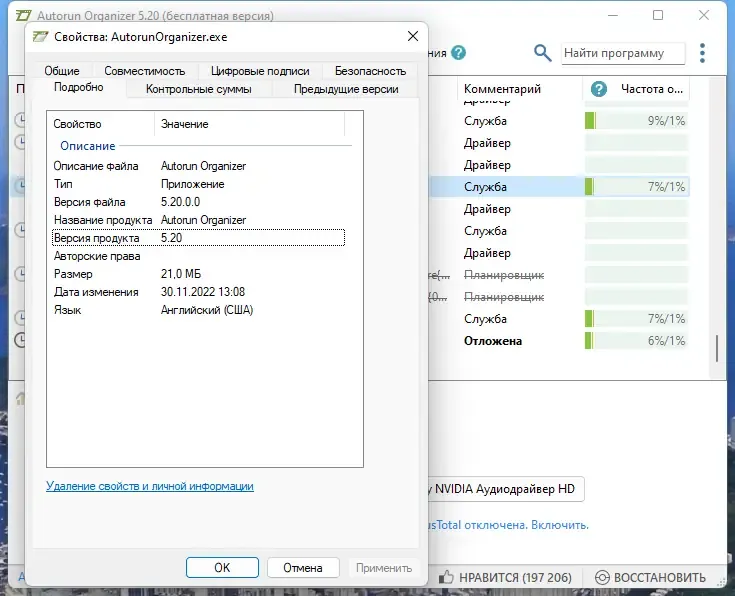Click Включить link for VirusTotal
The image size is (735, 596).
559,525
